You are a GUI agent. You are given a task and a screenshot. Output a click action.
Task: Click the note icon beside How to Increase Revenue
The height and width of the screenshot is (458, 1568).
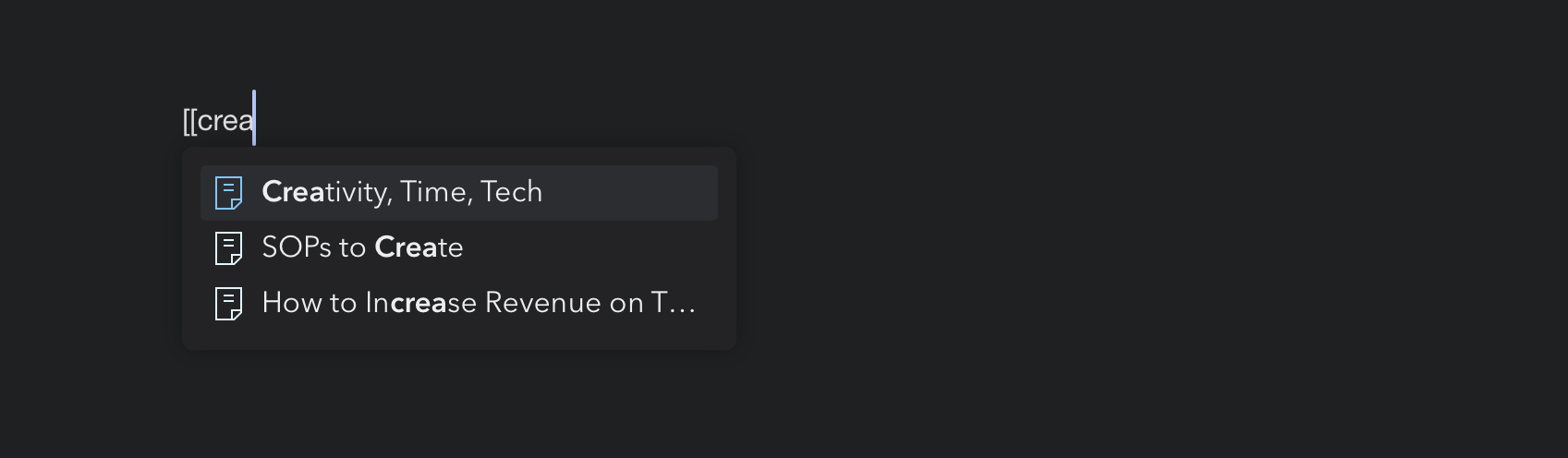tap(228, 304)
